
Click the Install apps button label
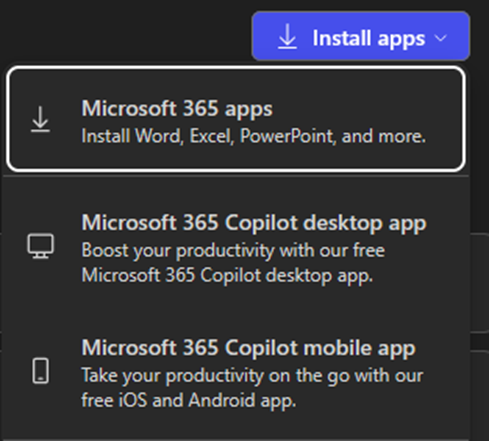click(x=368, y=39)
